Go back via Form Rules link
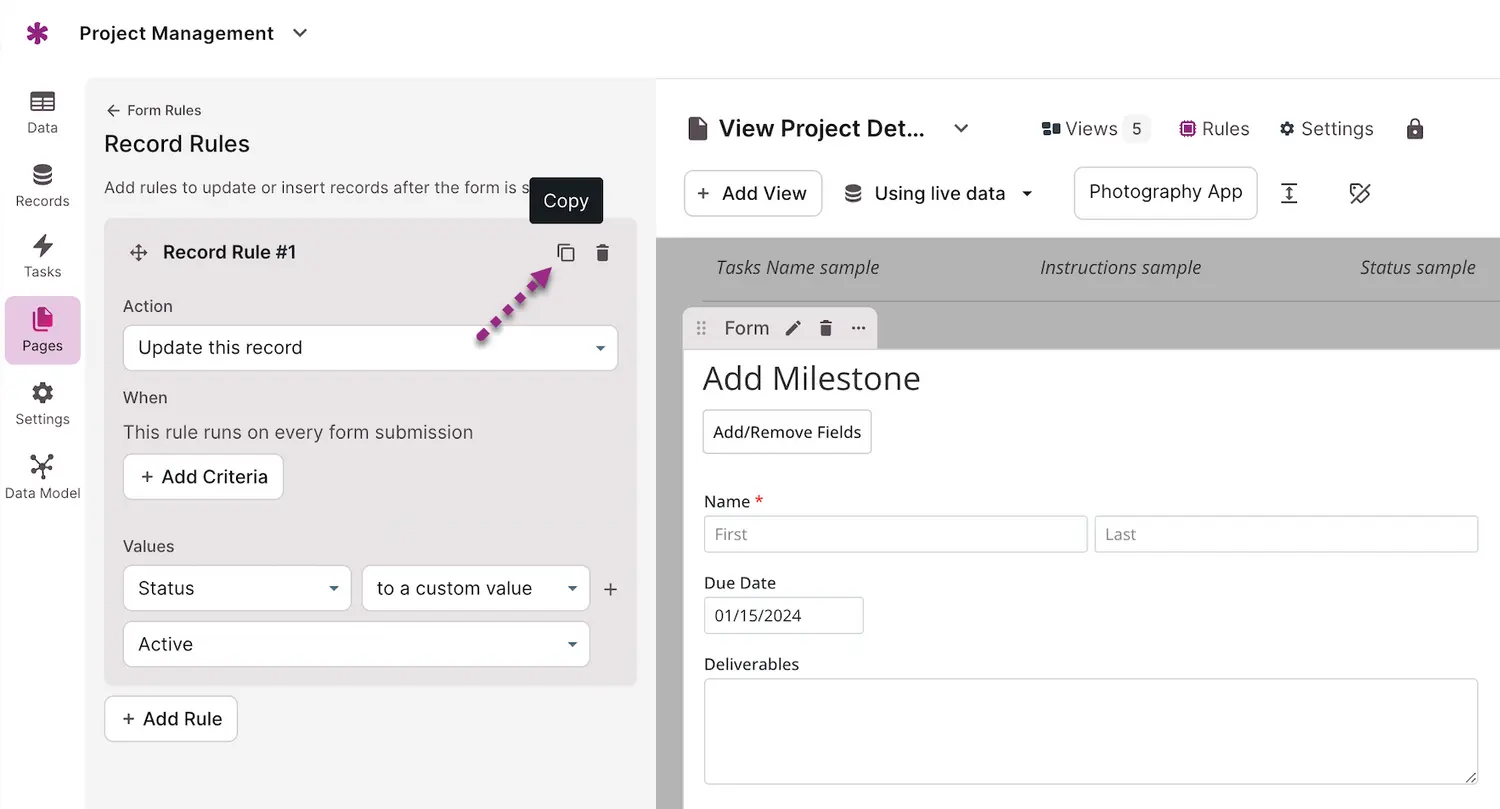Viewport: 1500px width, 809px height. click(x=153, y=110)
